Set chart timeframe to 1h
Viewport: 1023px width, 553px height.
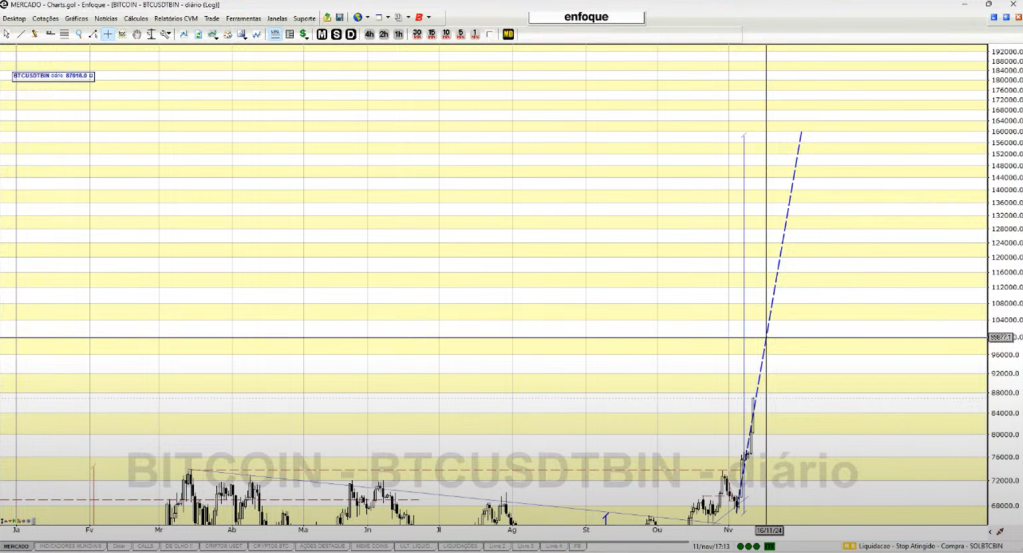point(398,34)
